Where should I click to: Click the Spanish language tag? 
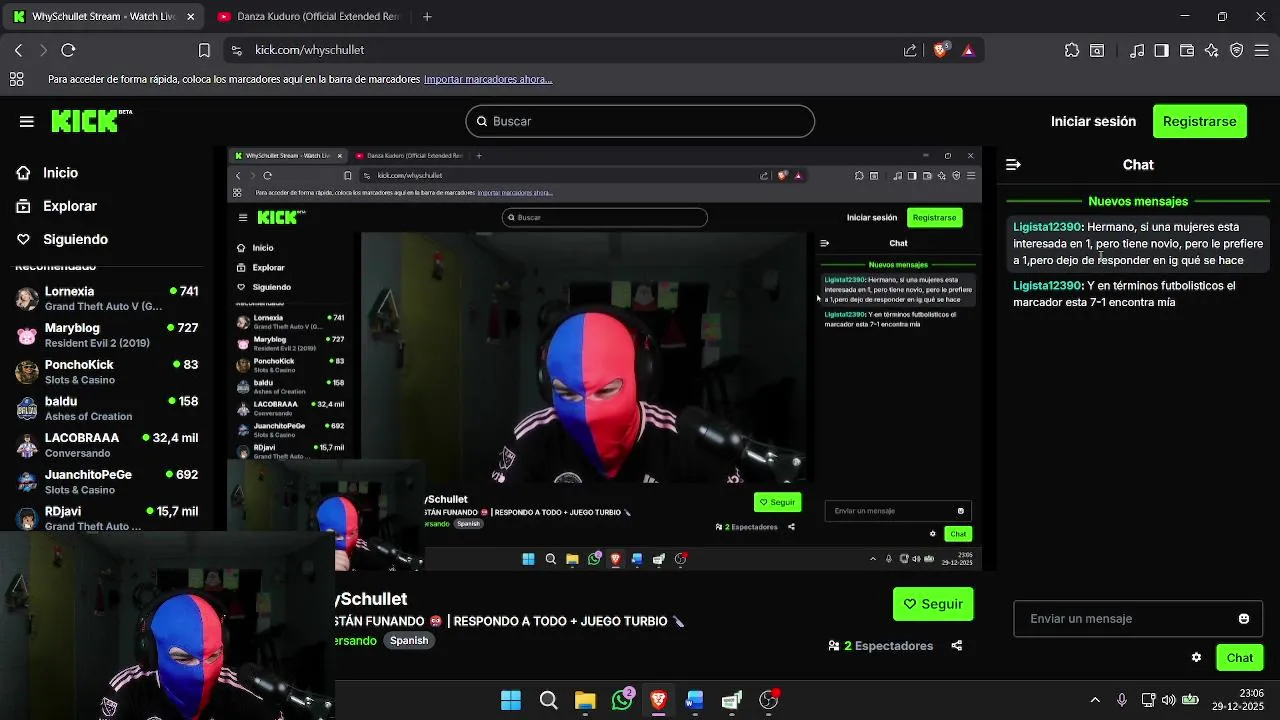[409, 641]
